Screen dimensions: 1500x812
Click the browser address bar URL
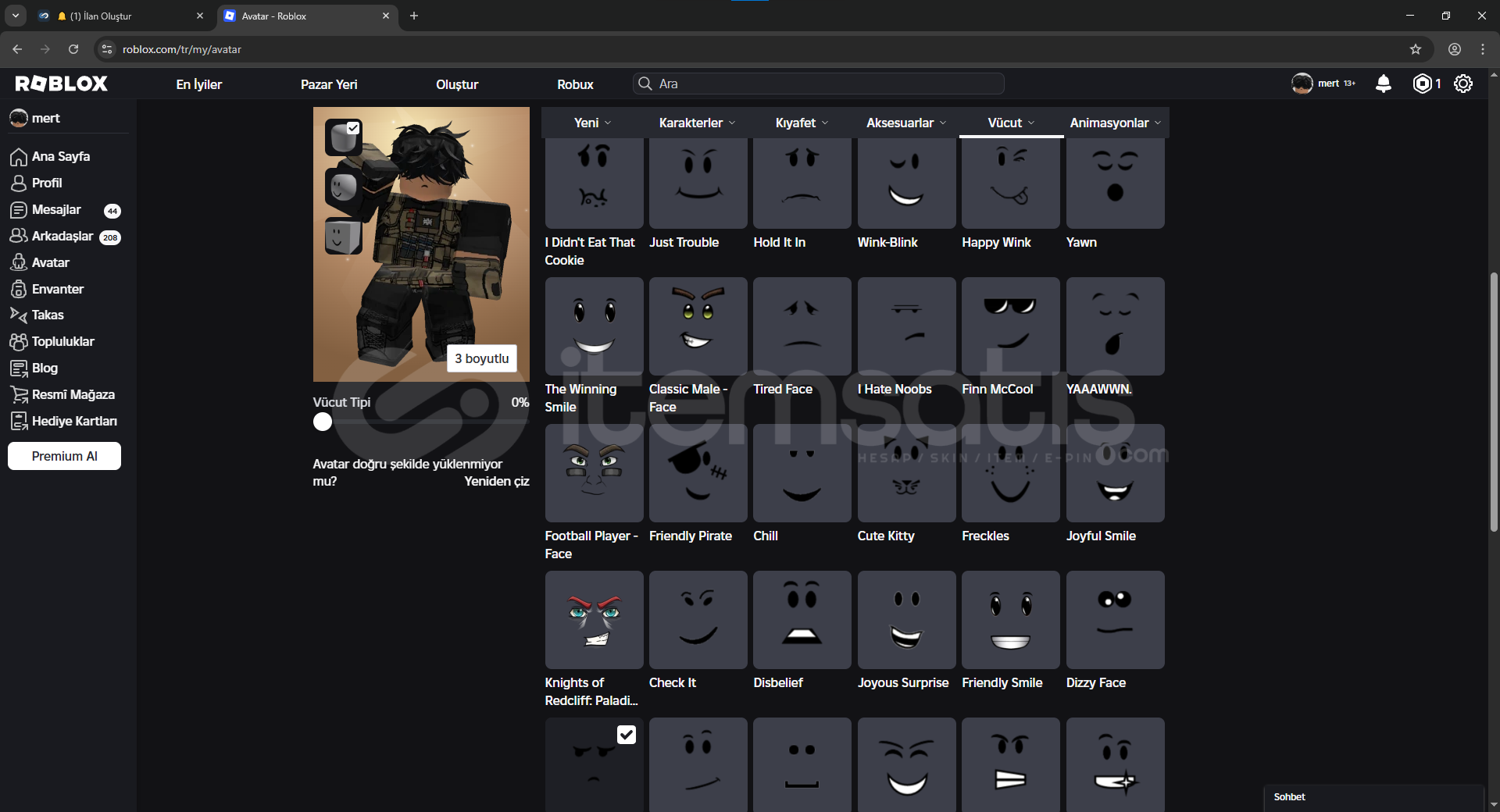tap(182, 49)
